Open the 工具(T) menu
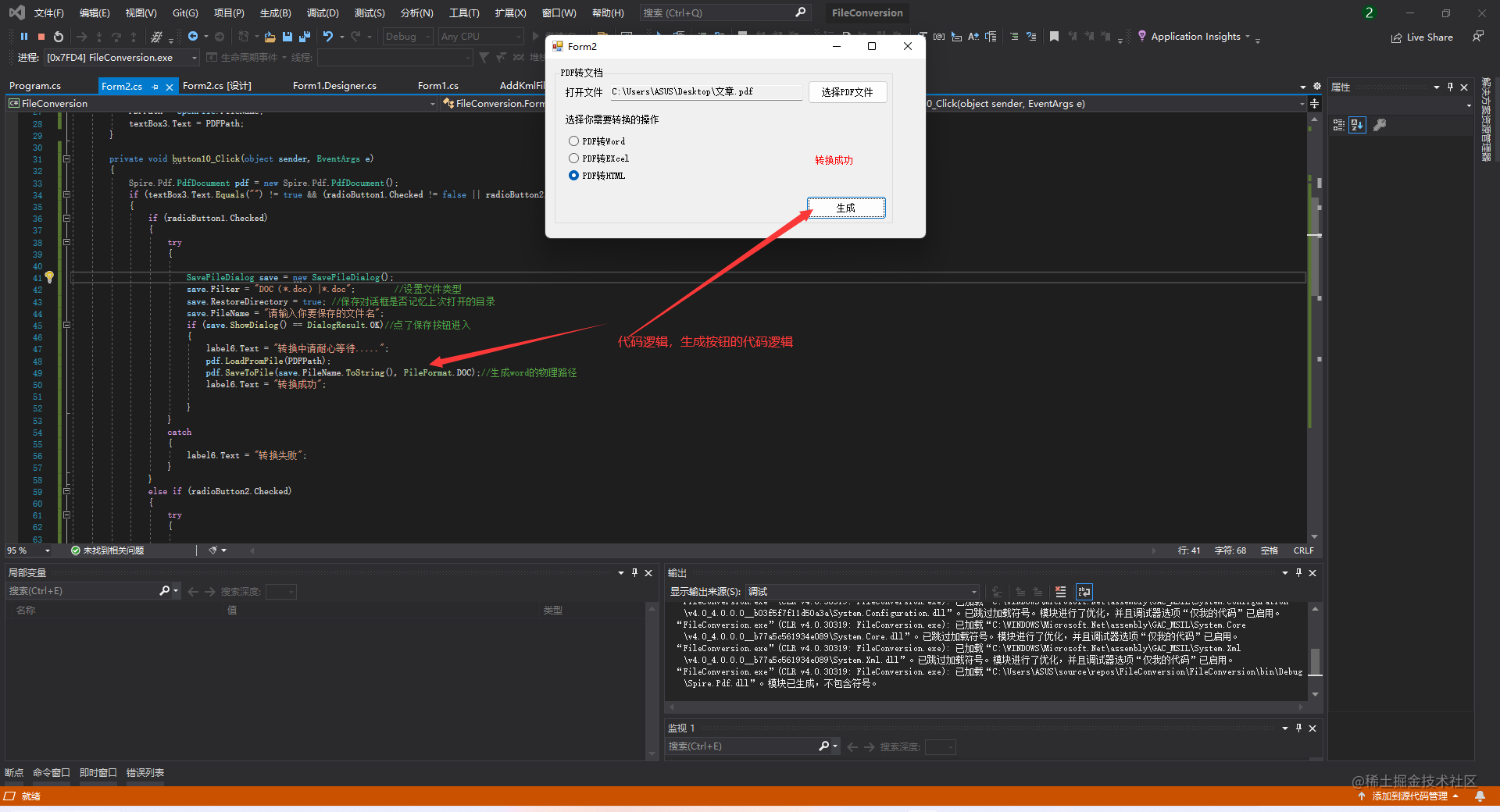This screenshot has height=812, width=1500. [x=464, y=13]
